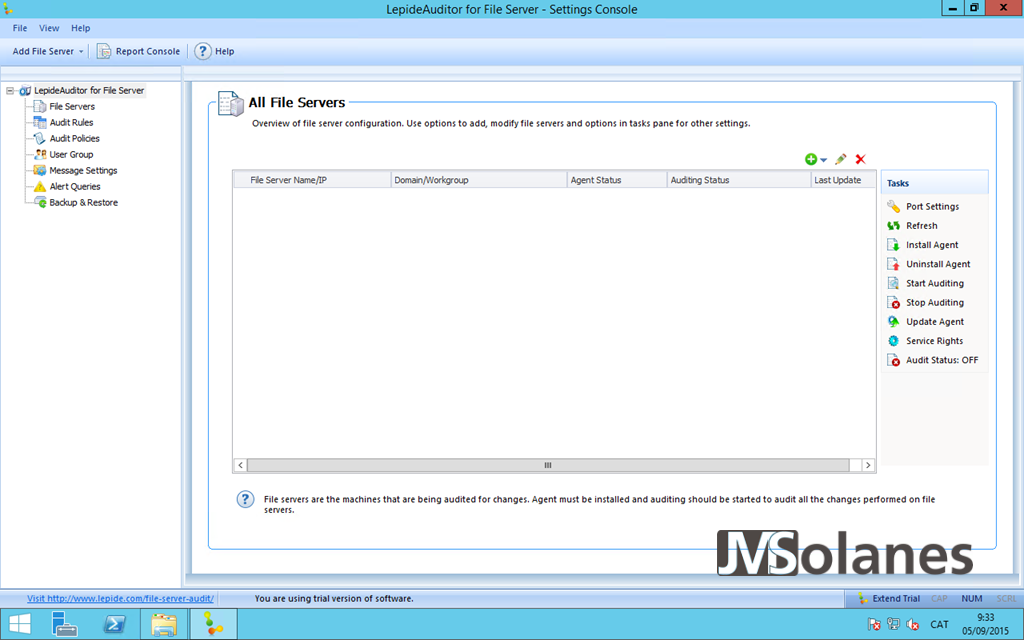Click the green add file server icon
Viewport: 1024px width, 640px height.
click(x=811, y=159)
